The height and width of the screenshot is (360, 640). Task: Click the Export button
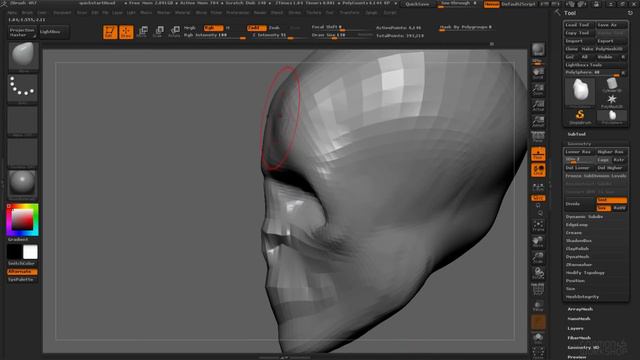(611, 41)
